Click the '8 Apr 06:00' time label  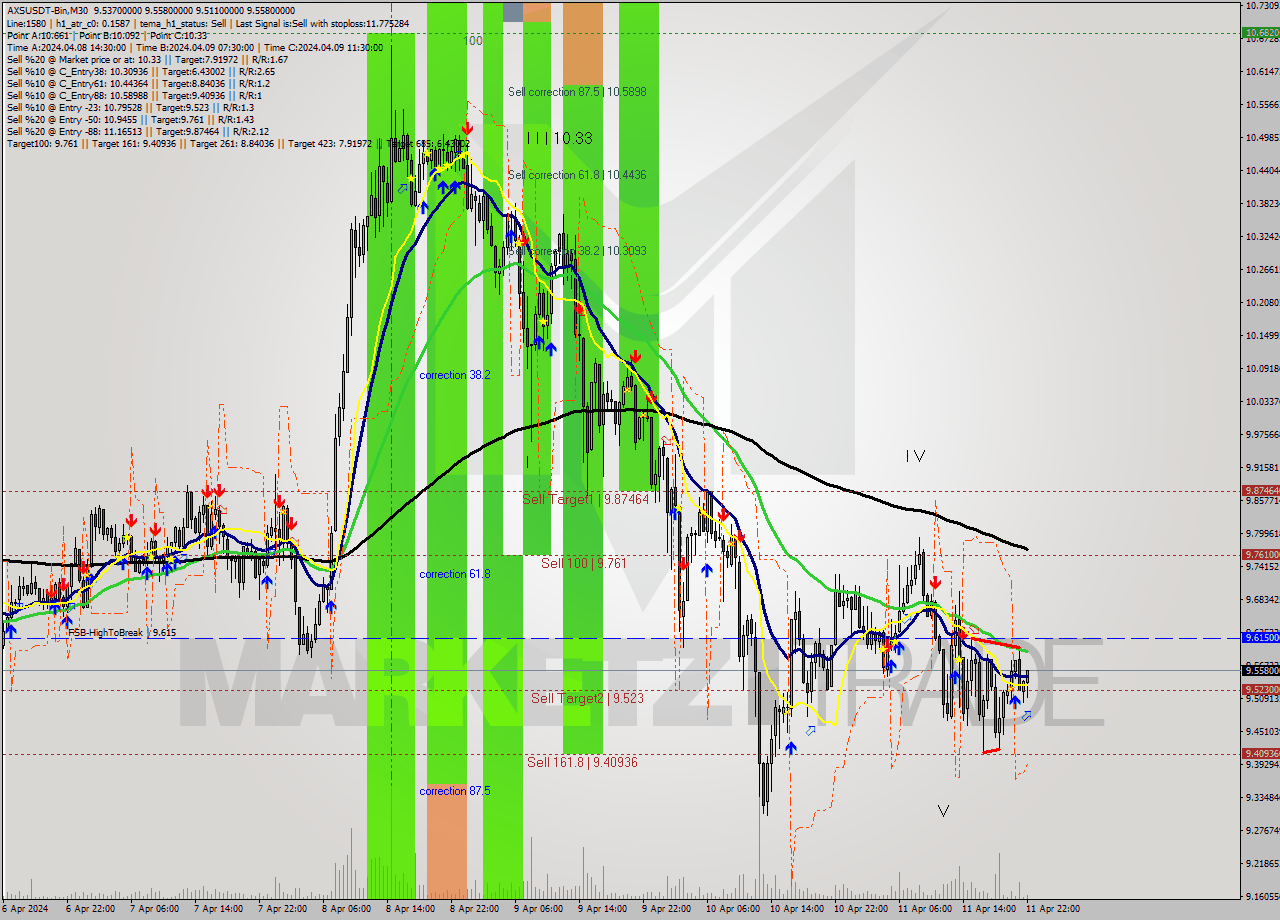346,909
